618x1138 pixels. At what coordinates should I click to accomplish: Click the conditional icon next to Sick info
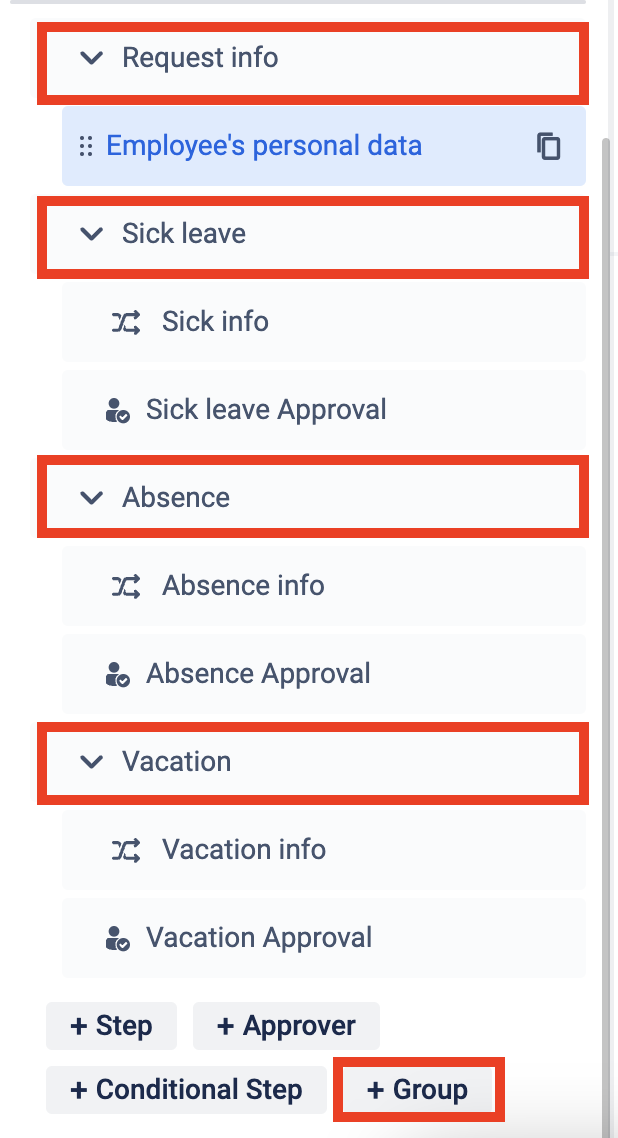tap(125, 322)
